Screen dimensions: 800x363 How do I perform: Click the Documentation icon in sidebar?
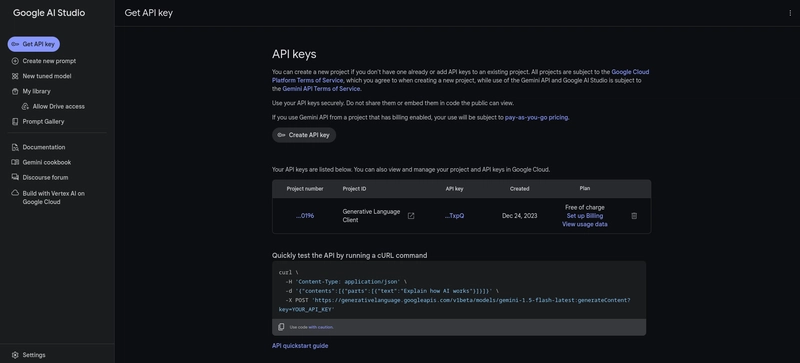[15, 147]
